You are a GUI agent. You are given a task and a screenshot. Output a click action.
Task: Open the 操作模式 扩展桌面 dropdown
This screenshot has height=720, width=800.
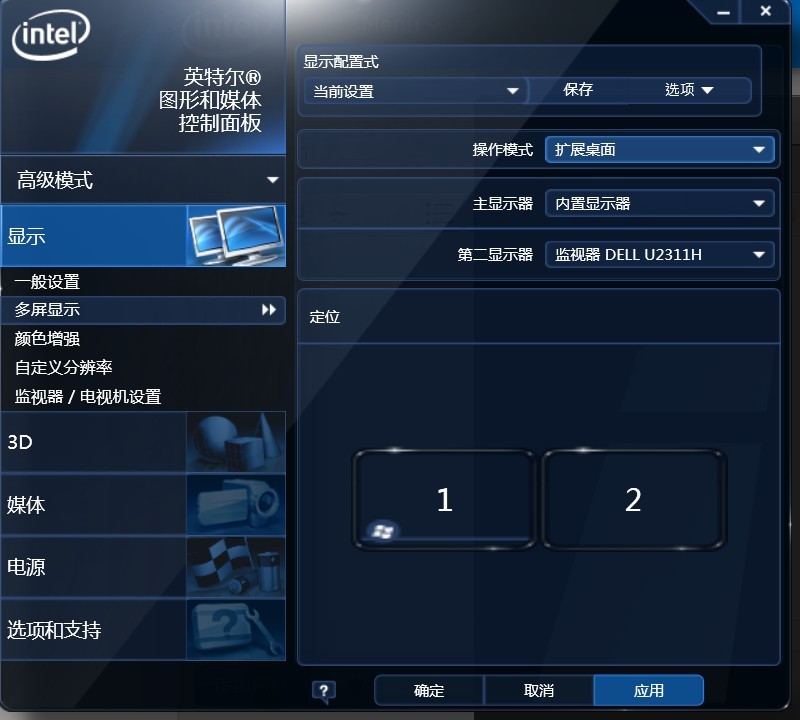pyautogui.click(x=660, y=150)
